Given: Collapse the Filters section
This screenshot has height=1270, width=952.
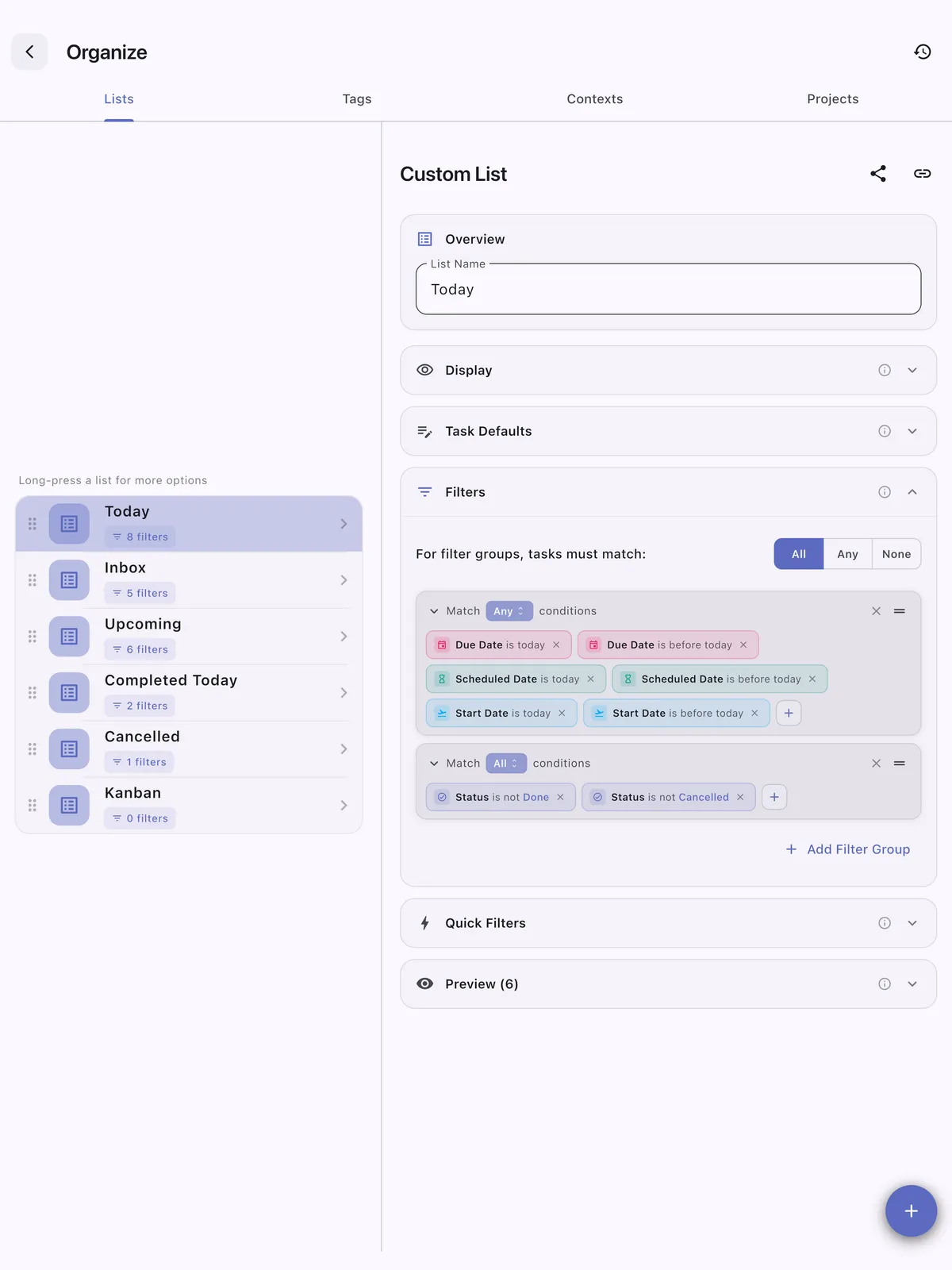Looking at the screenshot, I should point(912,492).
